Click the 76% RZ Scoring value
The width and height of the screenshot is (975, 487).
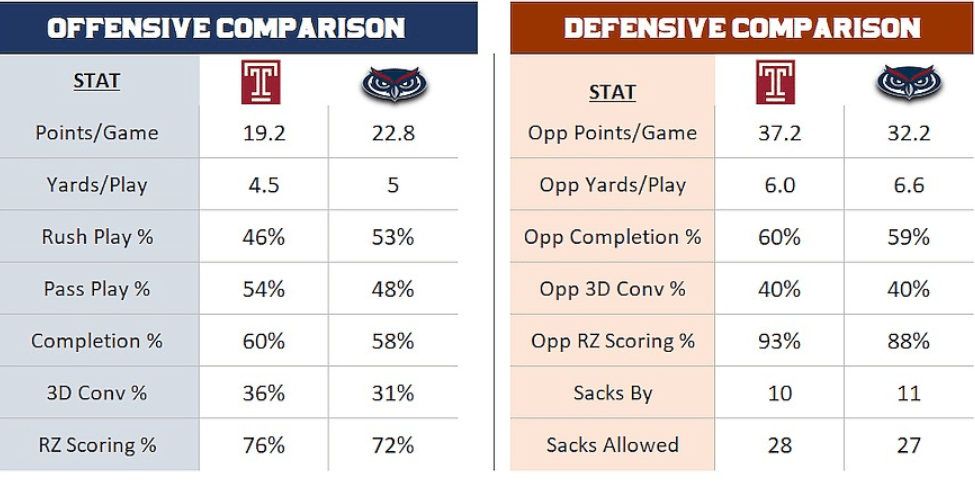click(x=264, y=445)
